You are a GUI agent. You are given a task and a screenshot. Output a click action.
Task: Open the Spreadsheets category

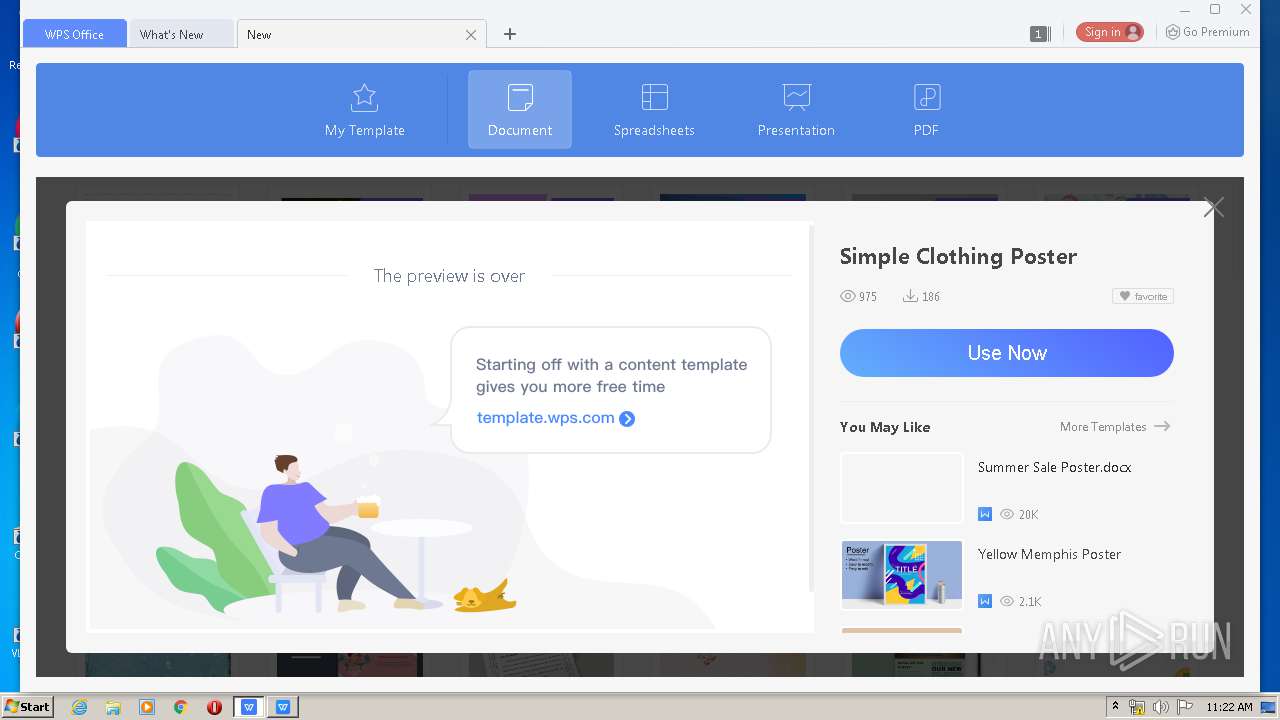(x=654, y=110)
